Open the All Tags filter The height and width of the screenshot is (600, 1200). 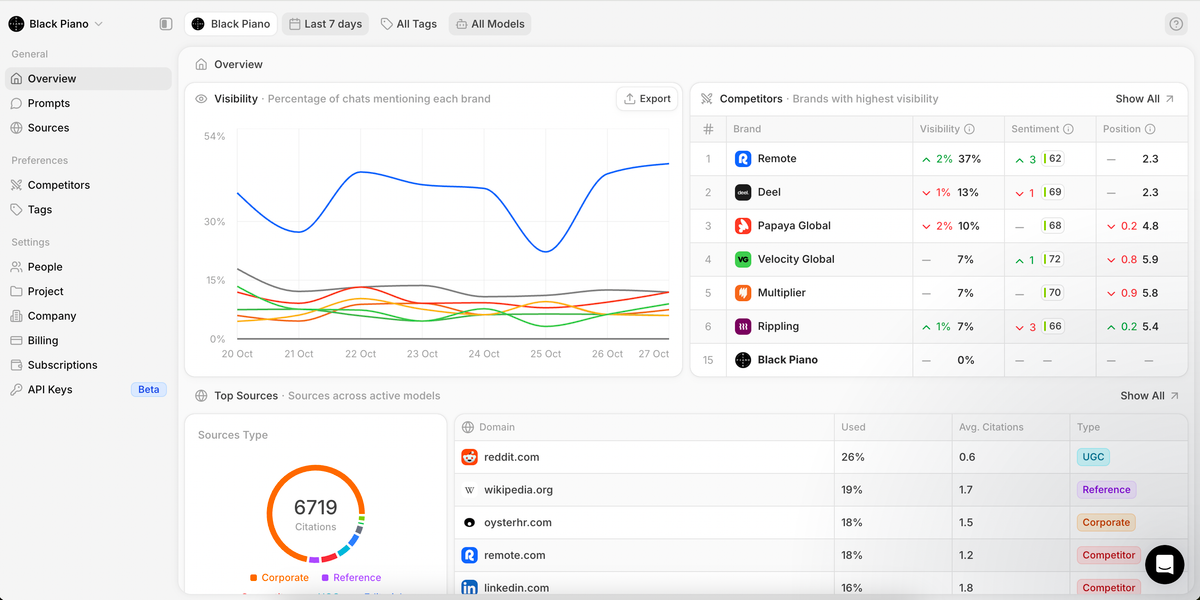(408, 24)
